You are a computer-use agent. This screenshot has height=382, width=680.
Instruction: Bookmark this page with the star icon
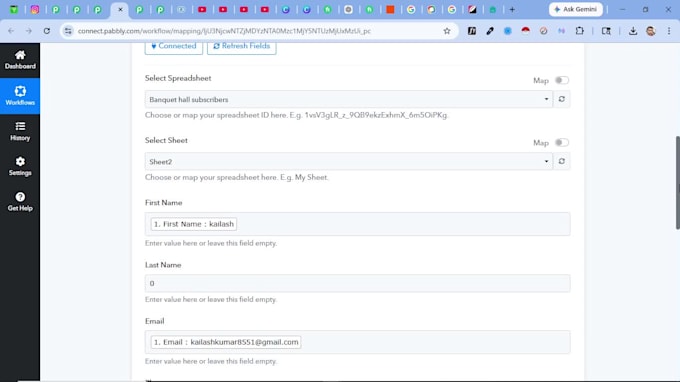[x=447, y=31]
